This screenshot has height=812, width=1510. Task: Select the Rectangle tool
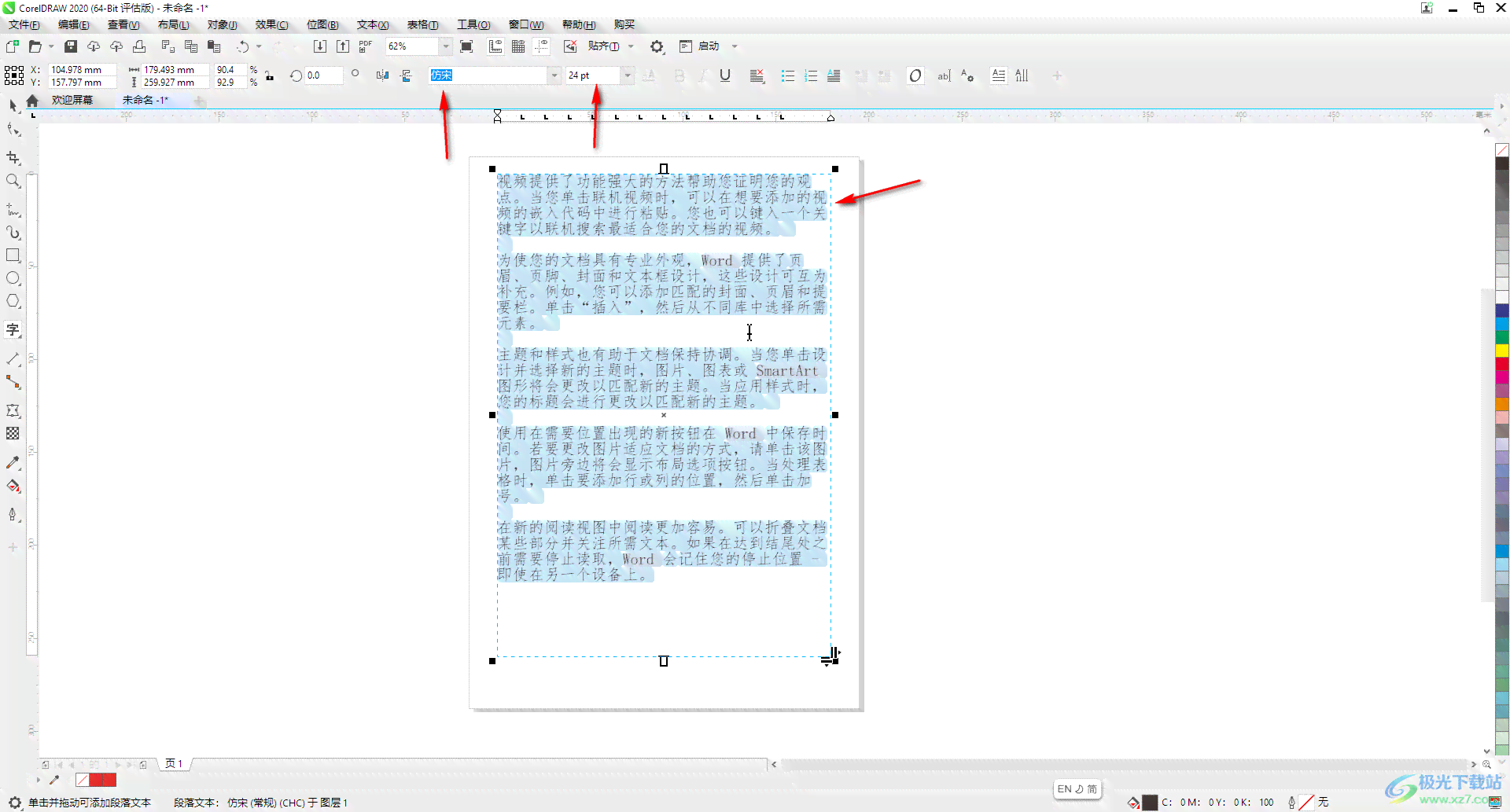(x=13, y=255)
